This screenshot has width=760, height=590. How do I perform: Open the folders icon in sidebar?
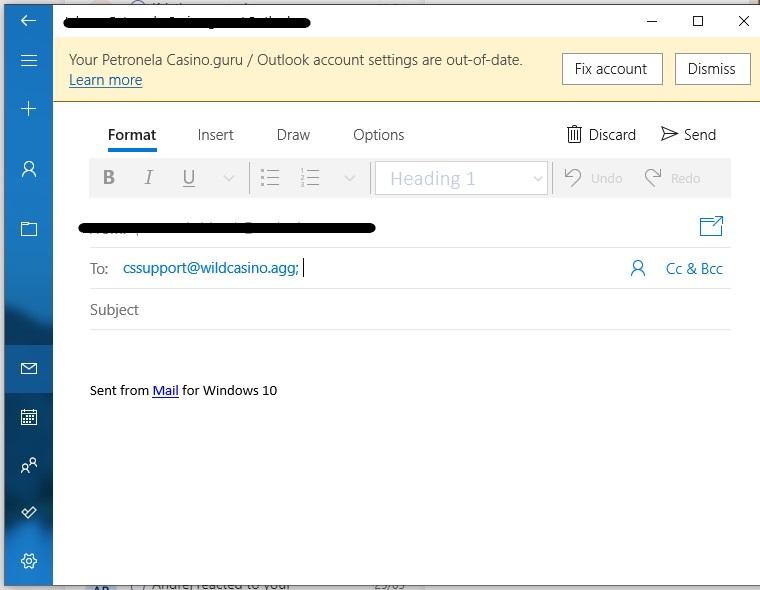pos(28,229)
